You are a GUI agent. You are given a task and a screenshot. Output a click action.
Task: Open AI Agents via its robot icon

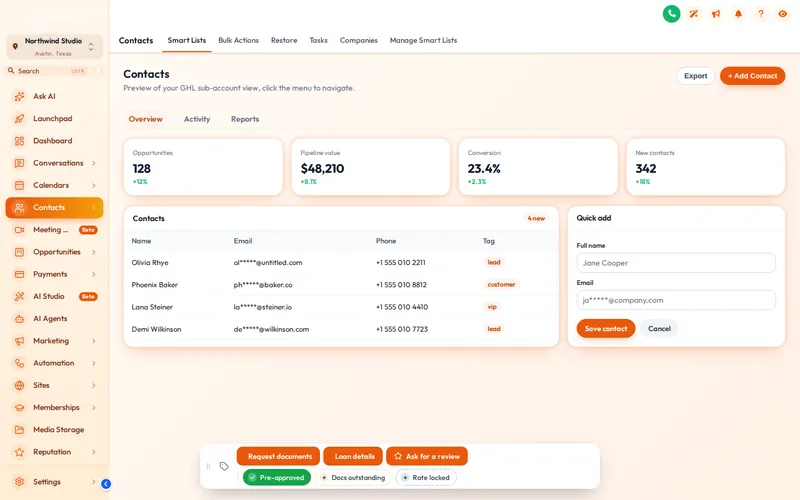pyautogui.click(x=19, y=319)
